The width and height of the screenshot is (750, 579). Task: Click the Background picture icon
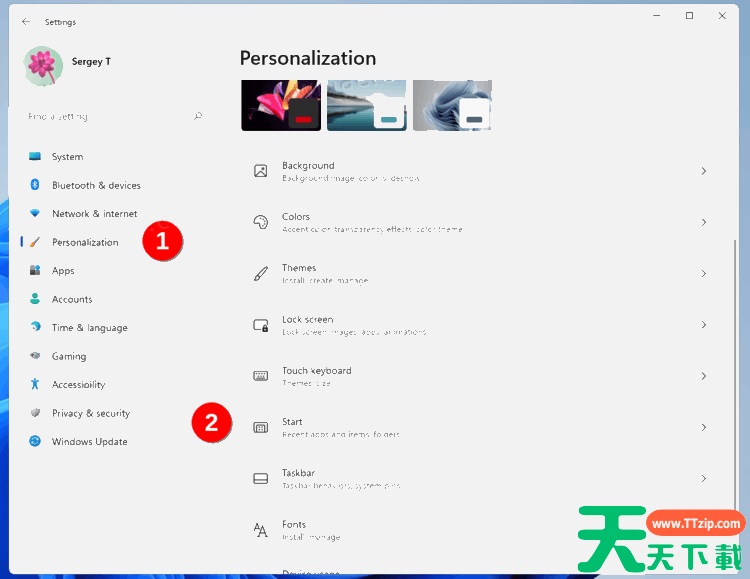click(x=261, y=171)
